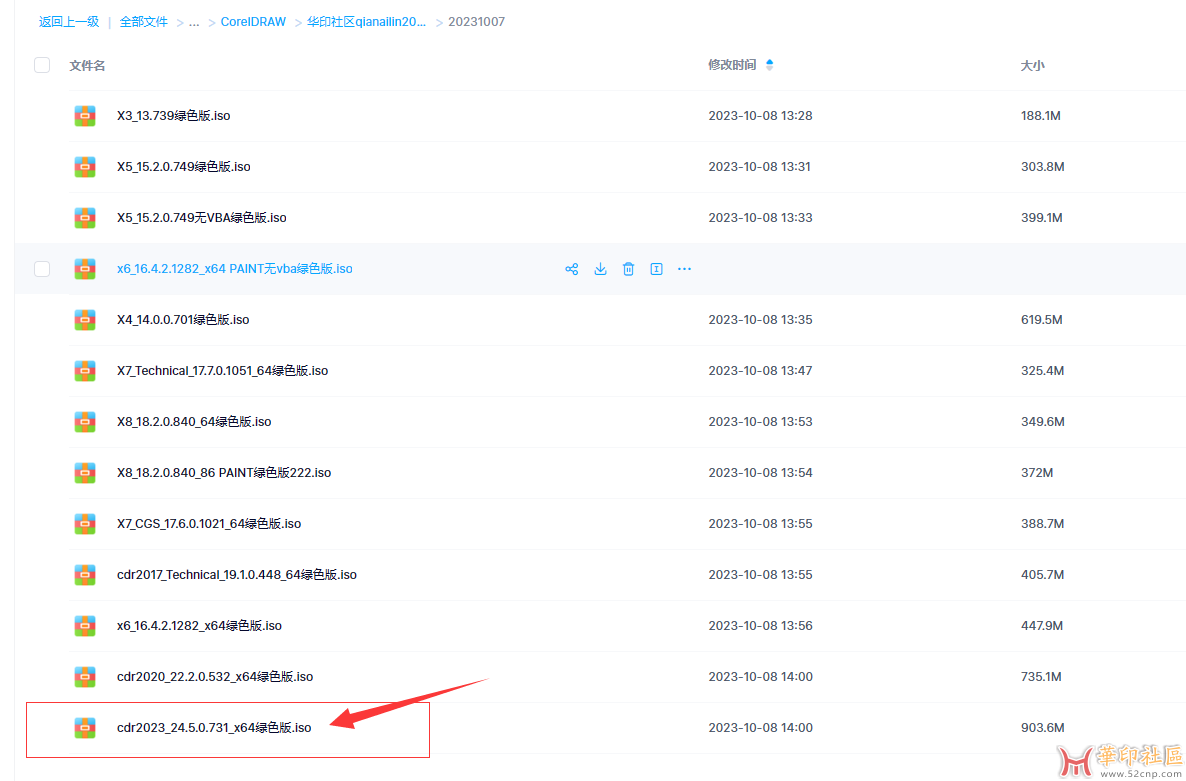The image size is (1186, 781).
Task: Open file X8_18.2.0.840_86 PAINT绿色版222.iso
Action: pyautogui.click(x=224, y=473)
